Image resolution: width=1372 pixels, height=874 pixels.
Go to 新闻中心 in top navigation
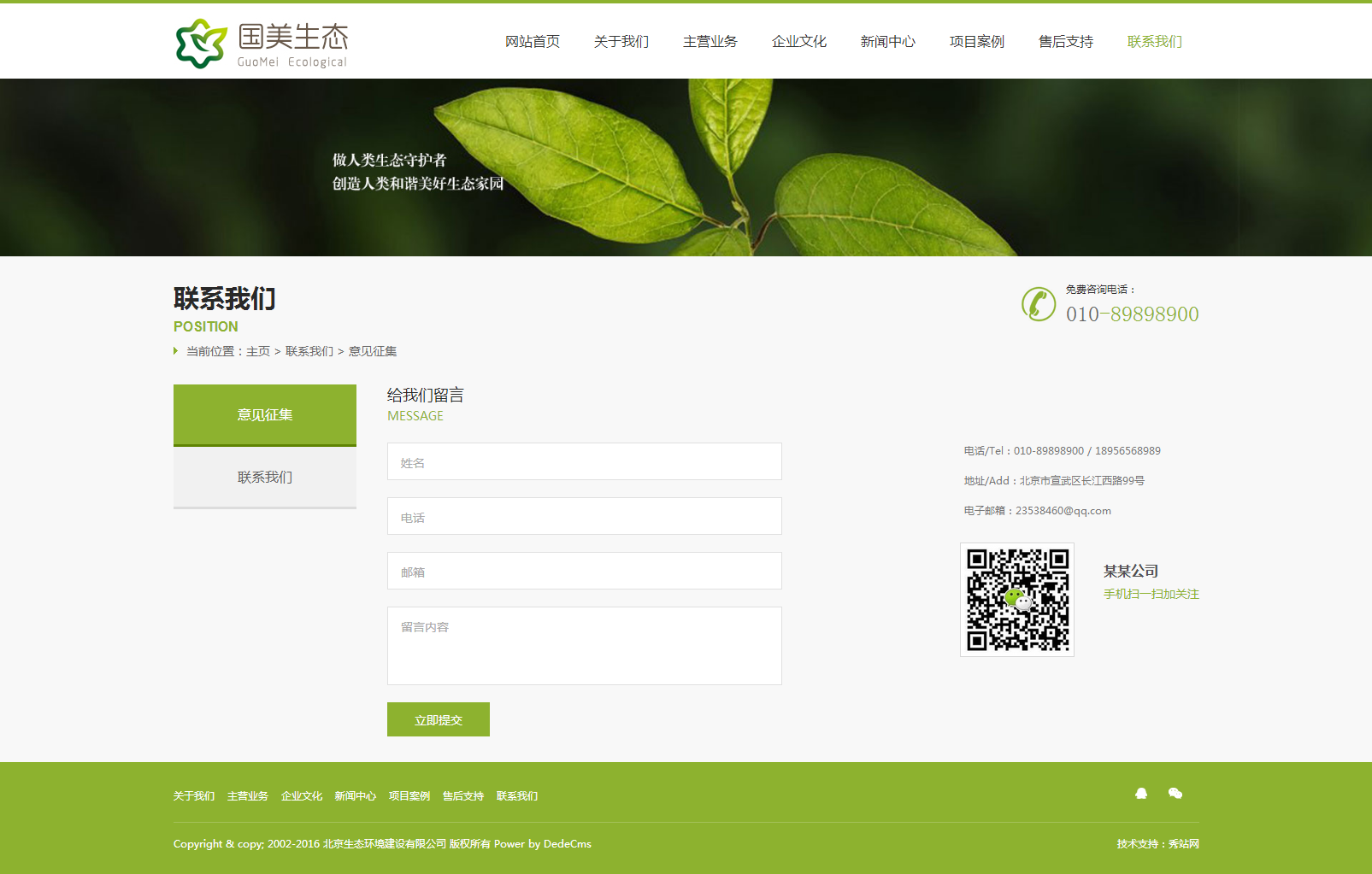pos(887,42)
